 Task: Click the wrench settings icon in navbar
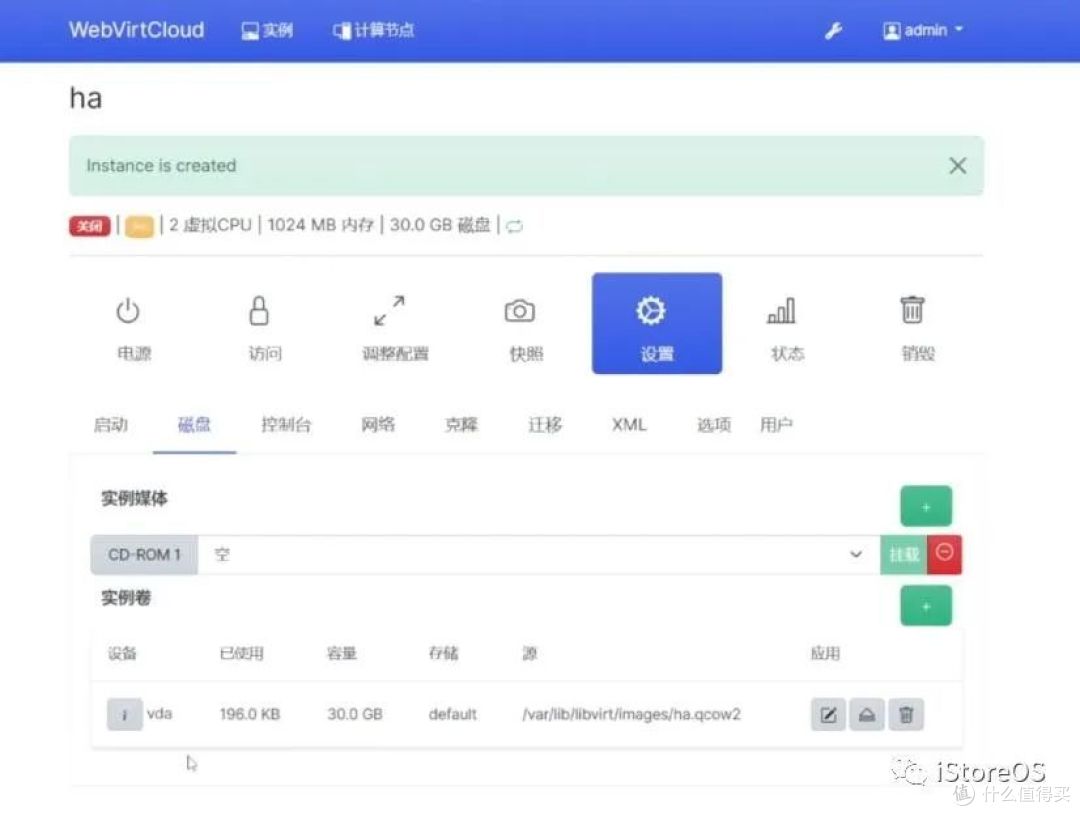coord(833,31)
